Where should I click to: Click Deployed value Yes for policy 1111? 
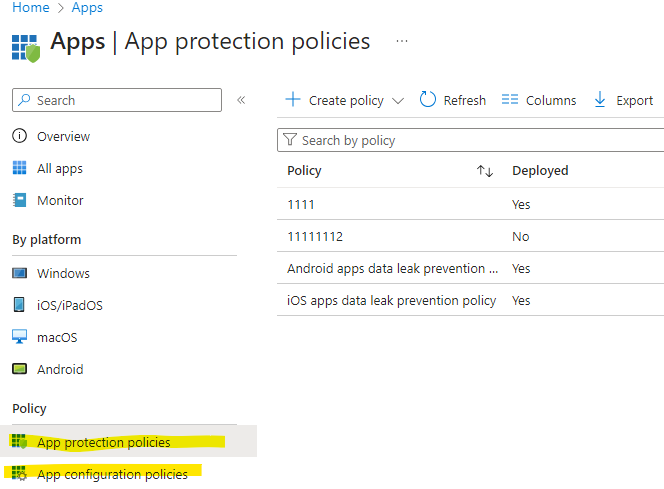tap(521, 204)
